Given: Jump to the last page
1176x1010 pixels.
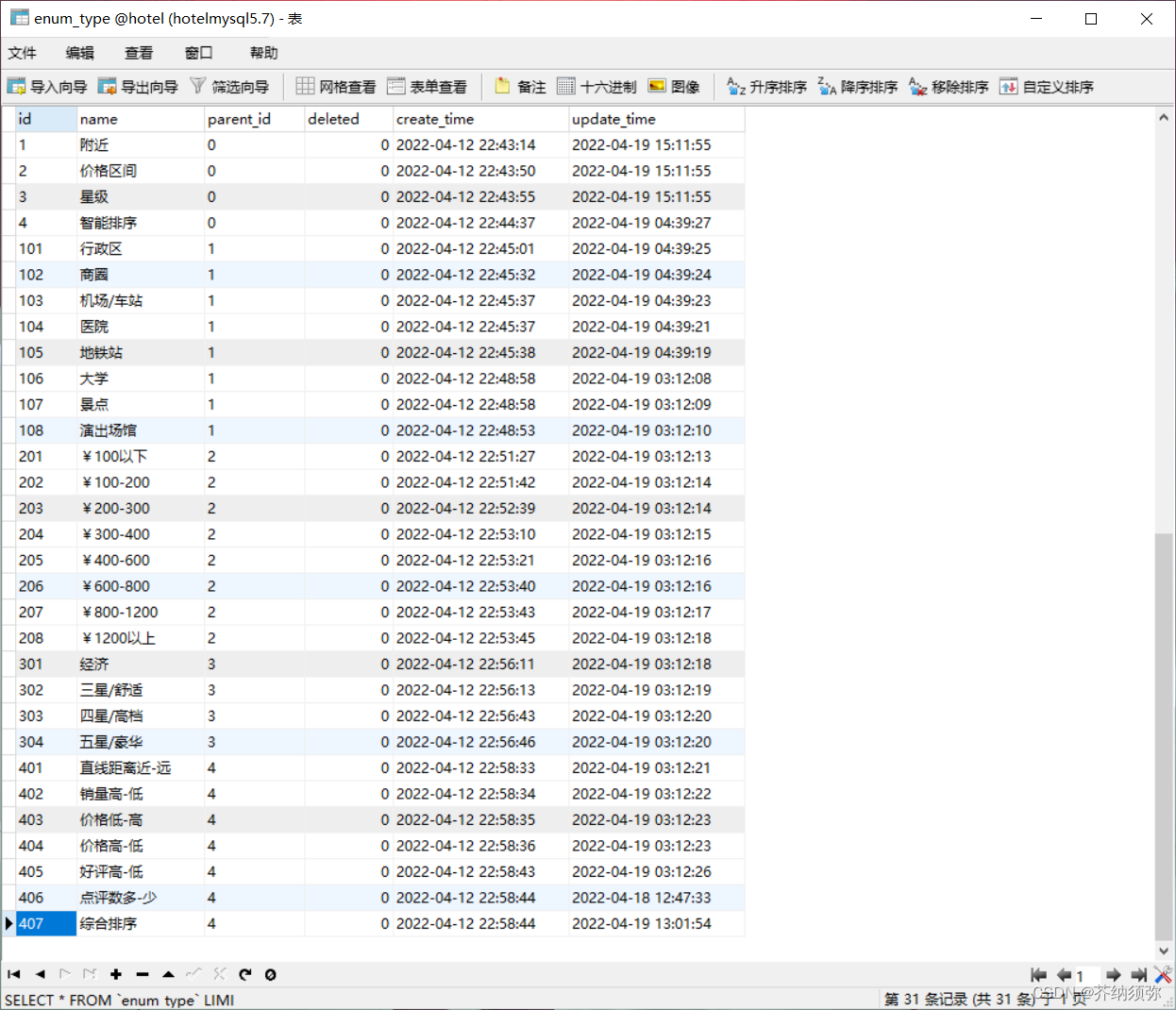Looking at the screenshot, I should [1139, 975].
